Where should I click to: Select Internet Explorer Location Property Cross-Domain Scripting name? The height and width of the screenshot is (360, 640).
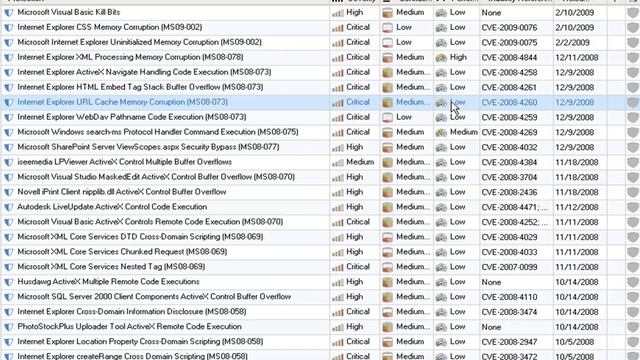click(x=140, y=342)
